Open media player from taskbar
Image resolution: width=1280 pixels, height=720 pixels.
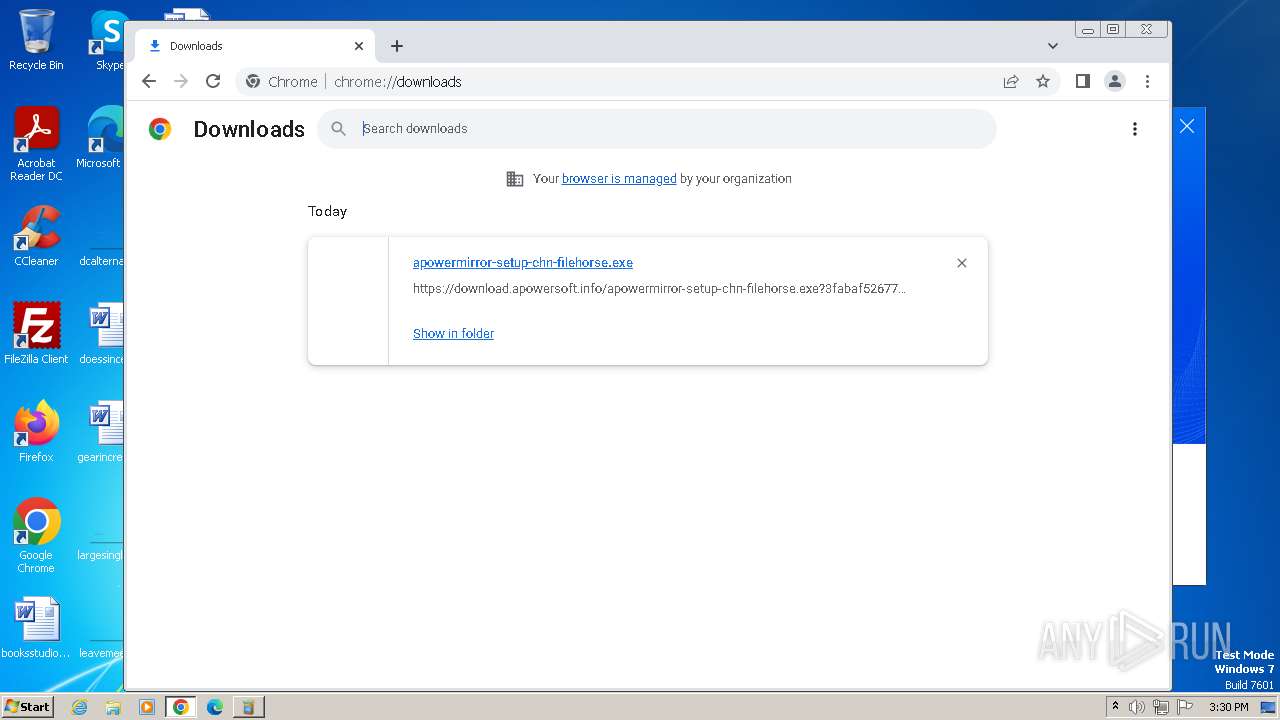tap(146, 707)
